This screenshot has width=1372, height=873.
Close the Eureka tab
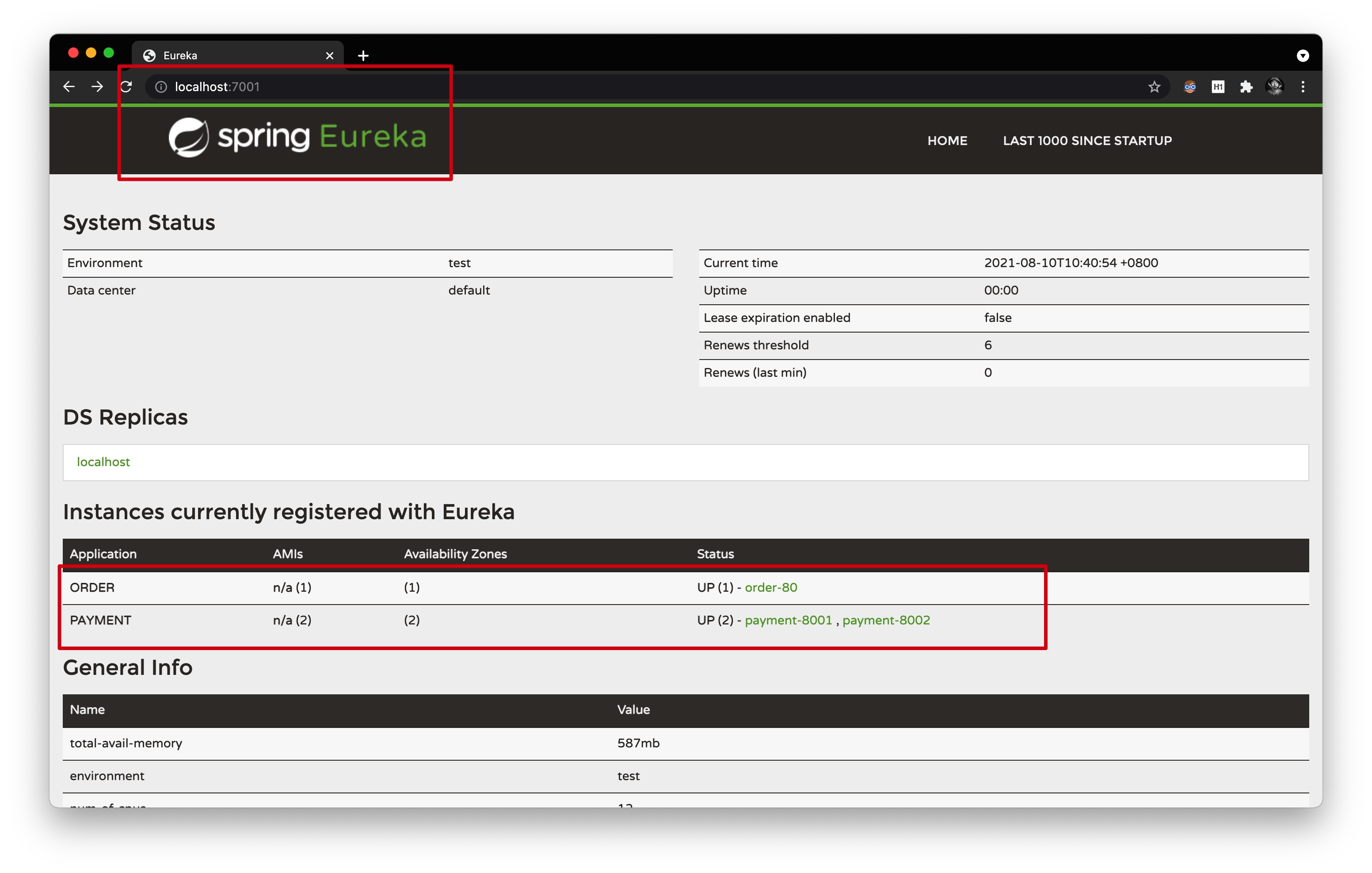(x=329, y=55)
